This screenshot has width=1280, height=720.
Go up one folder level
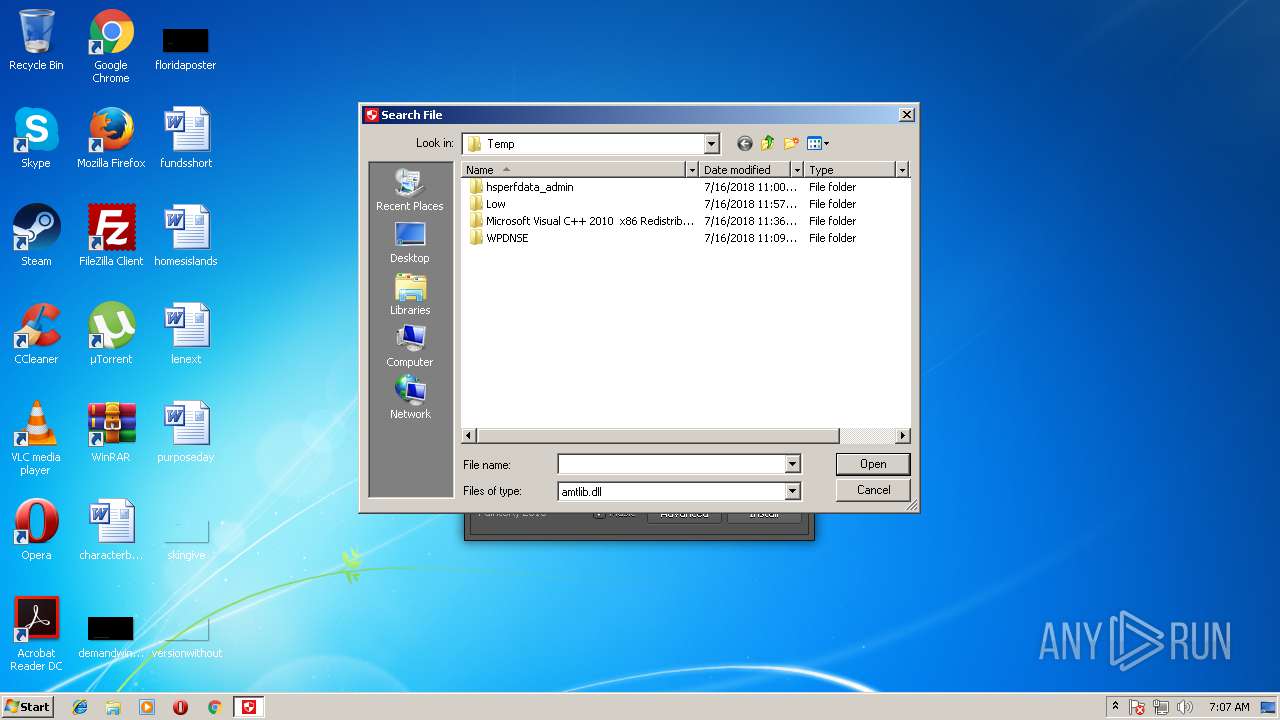pyautogui.click(x=768, y=144)
